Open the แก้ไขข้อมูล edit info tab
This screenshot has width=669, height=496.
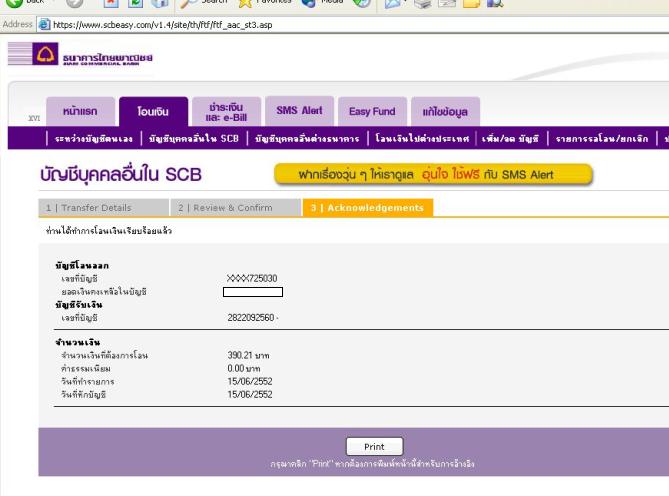445,112
